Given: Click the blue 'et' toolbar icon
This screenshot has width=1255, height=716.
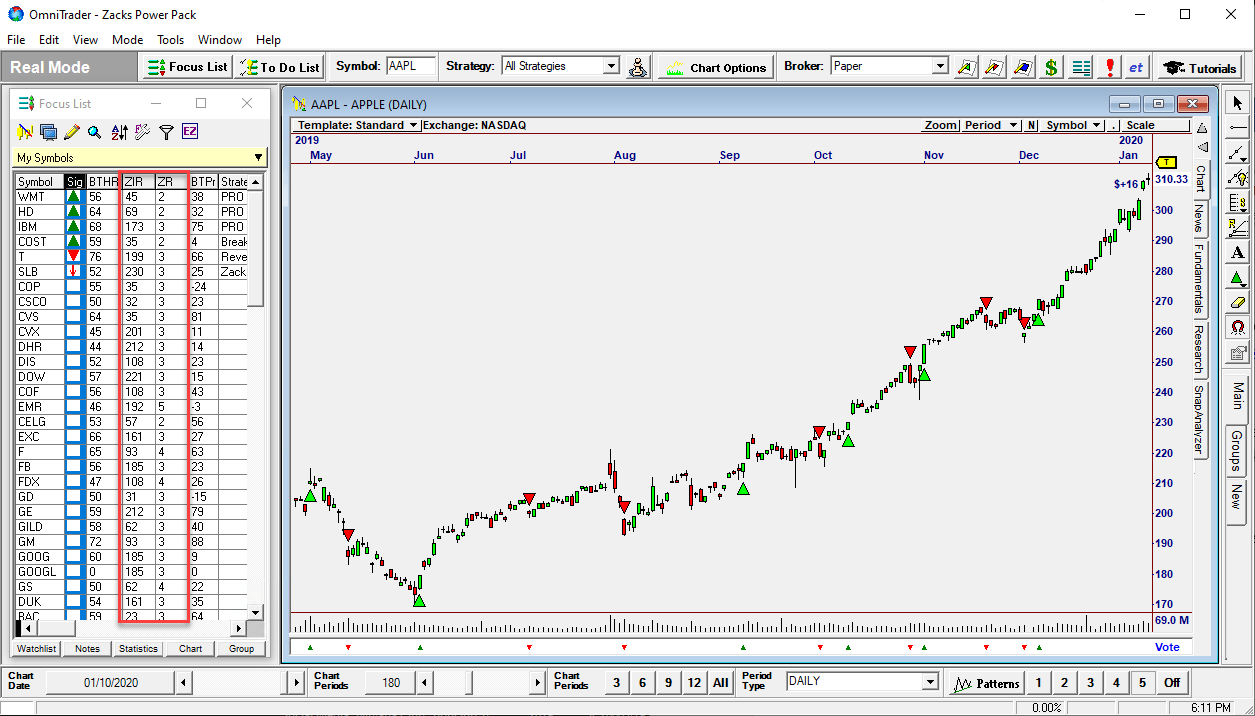Looking at the screenshot, I should (1136, 67).
